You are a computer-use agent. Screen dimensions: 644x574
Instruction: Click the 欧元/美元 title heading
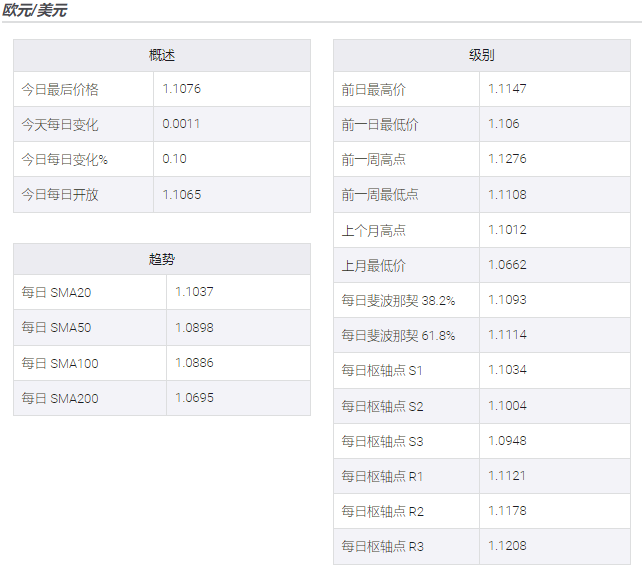coord(36,10)
